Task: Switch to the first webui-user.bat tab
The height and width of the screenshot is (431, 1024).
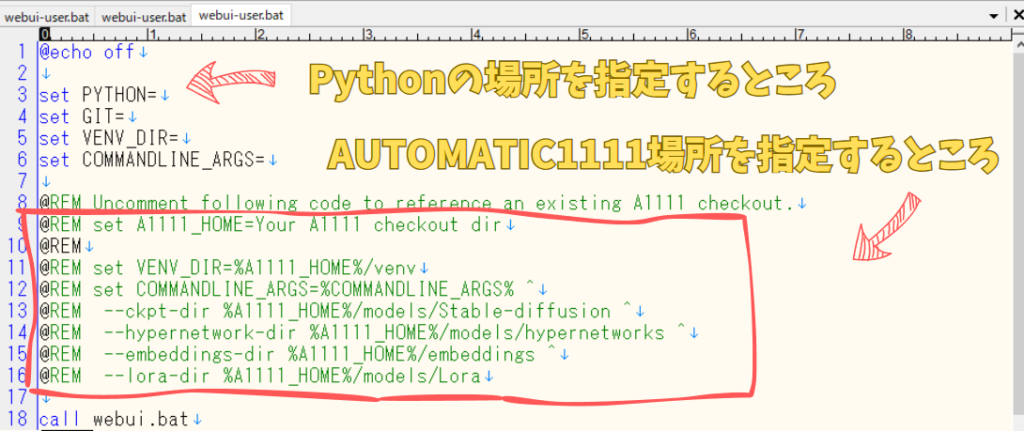Action: 48,17
